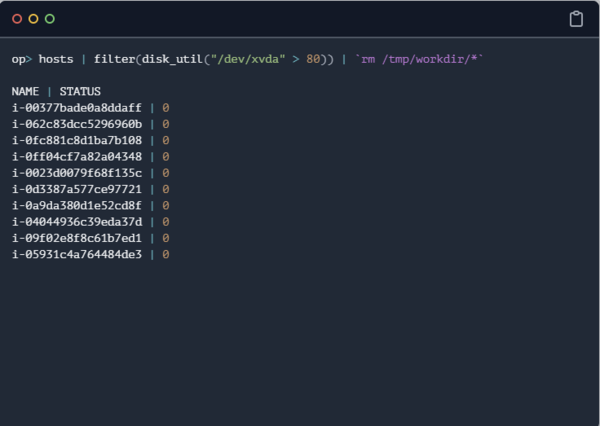The width and height of the screenshot is (600, 426).
Task: Click the yellow minimize dot
Action: (33, 19)
